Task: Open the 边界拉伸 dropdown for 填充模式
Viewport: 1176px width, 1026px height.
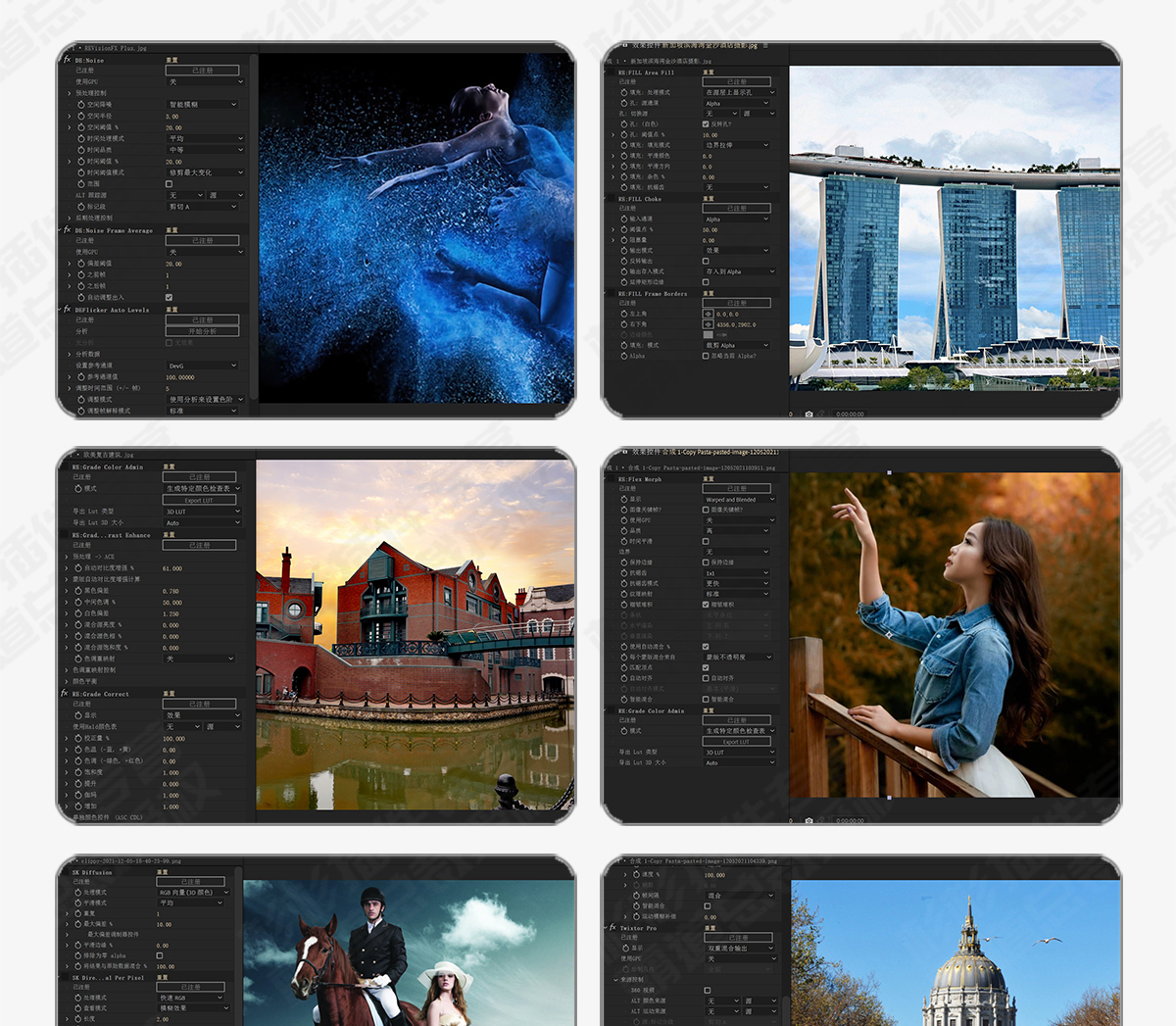Action: coord(736,145)
